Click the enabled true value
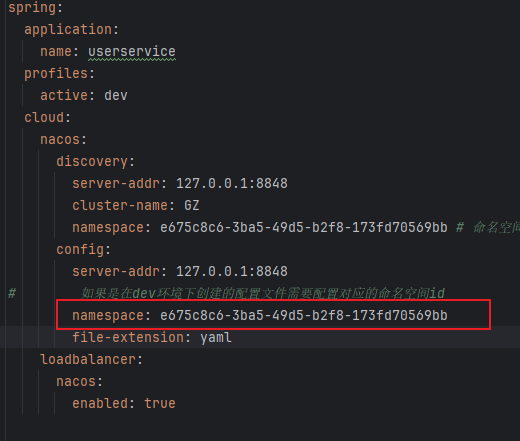Viewport: 520px width, 441px height. coord(160,403)
